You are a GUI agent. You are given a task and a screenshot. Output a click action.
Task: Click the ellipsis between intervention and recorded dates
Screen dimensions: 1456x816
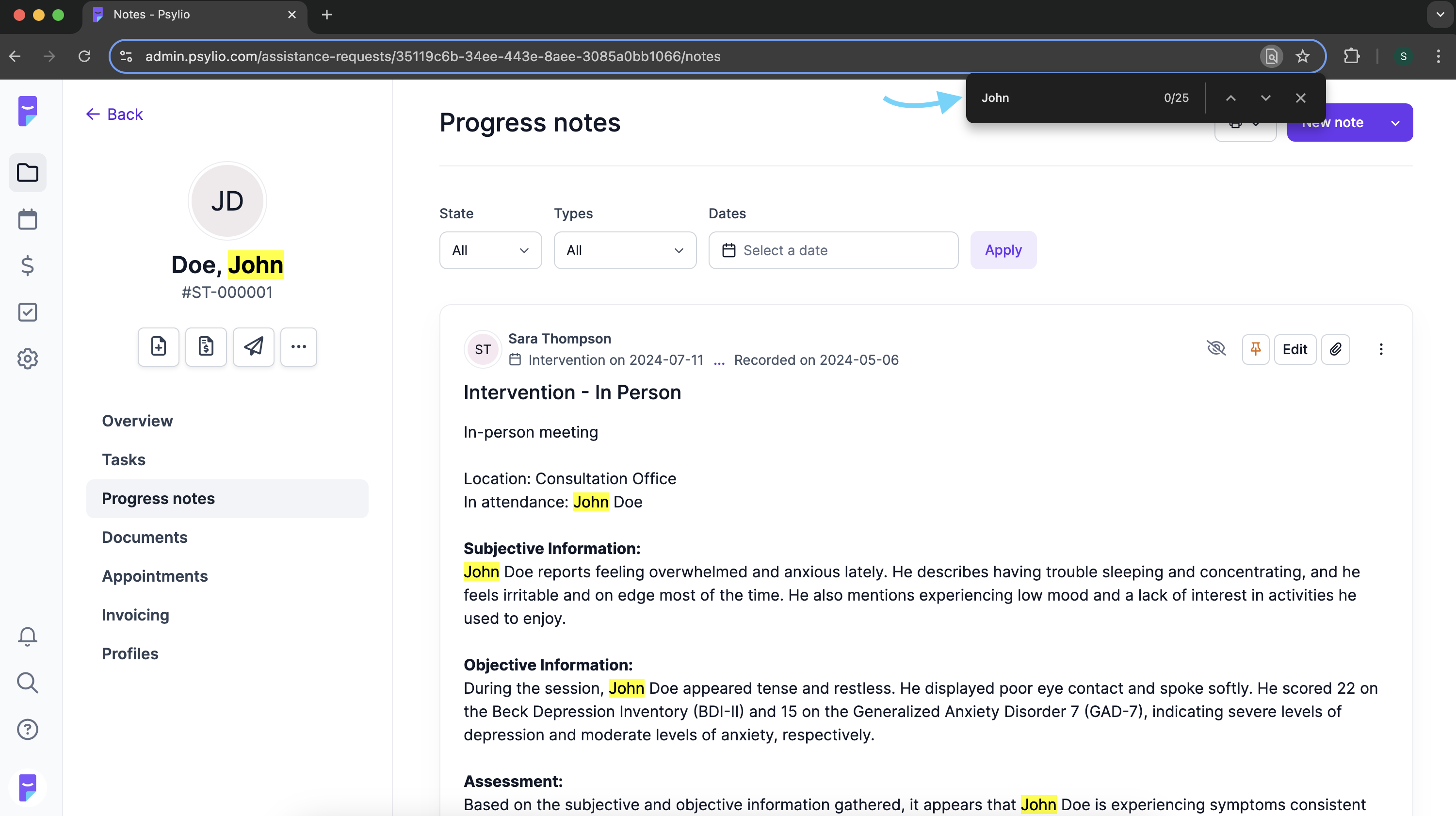click(719, 361)
